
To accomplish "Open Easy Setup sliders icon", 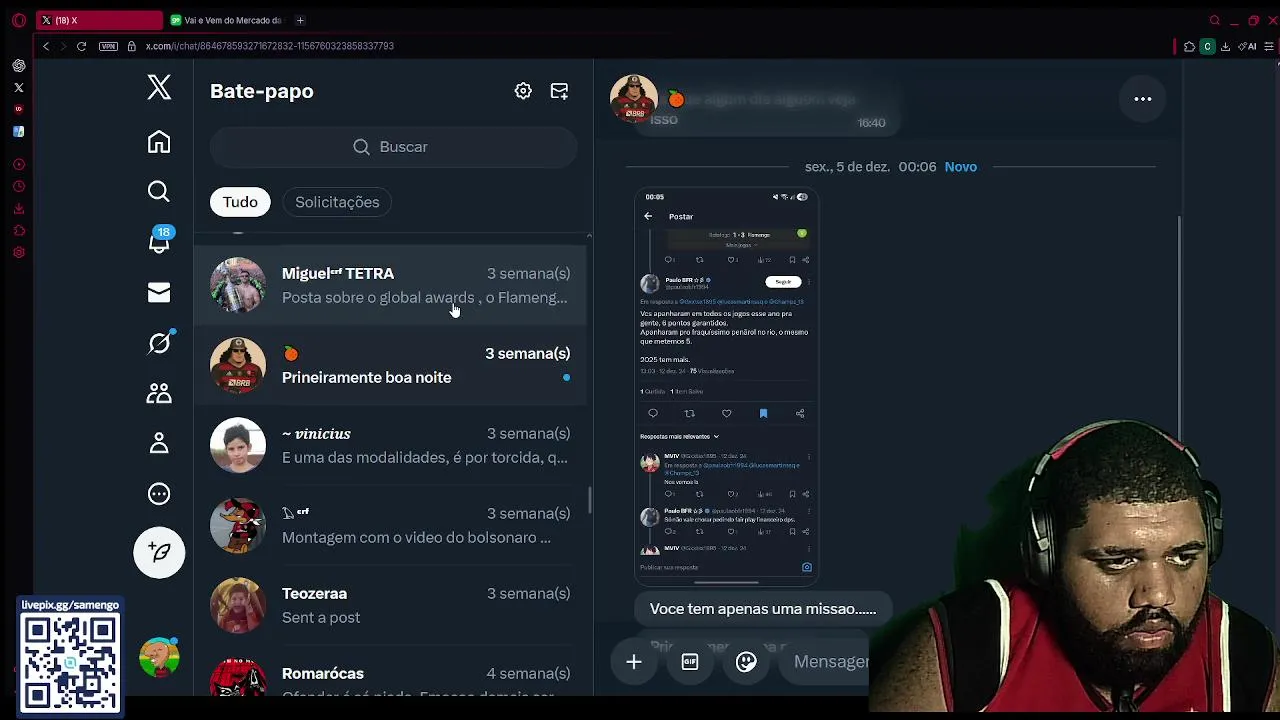I will coord(1269,46).
